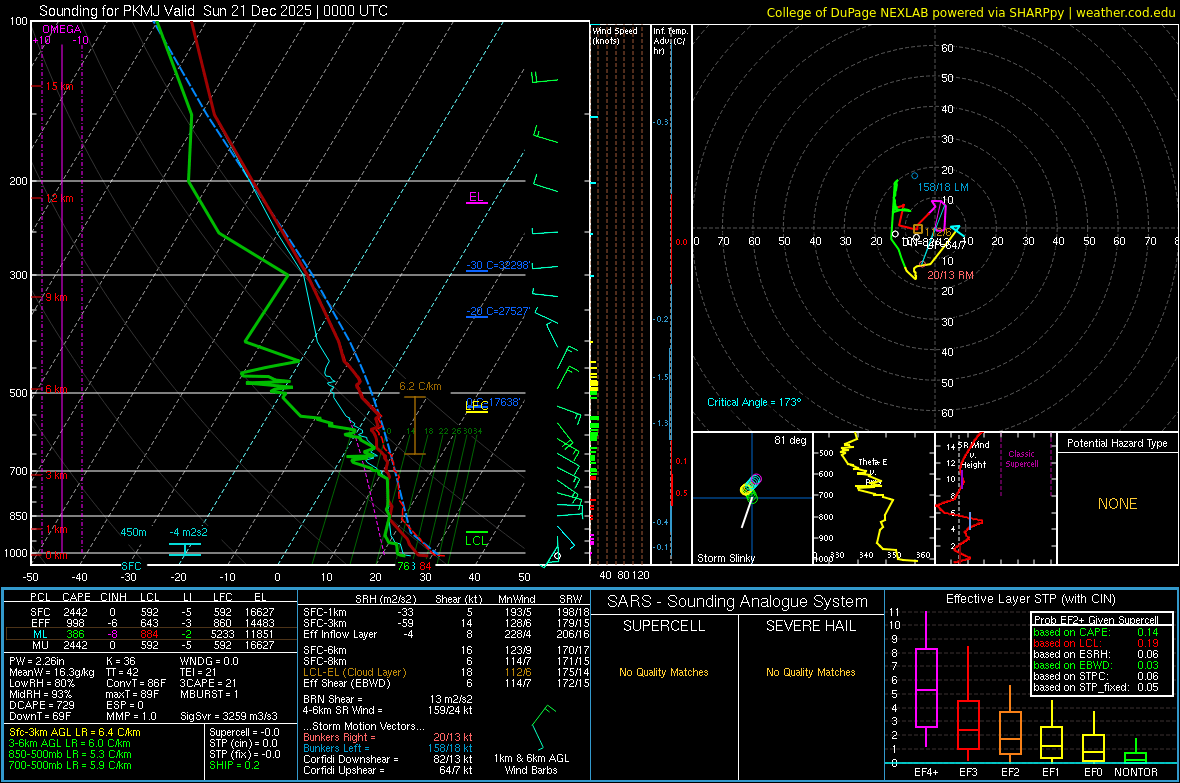Click the 'Critical Angle = 173°' text
Image resolution: width=1180 pixels, height=783 pixels.
tap(753, 402)
